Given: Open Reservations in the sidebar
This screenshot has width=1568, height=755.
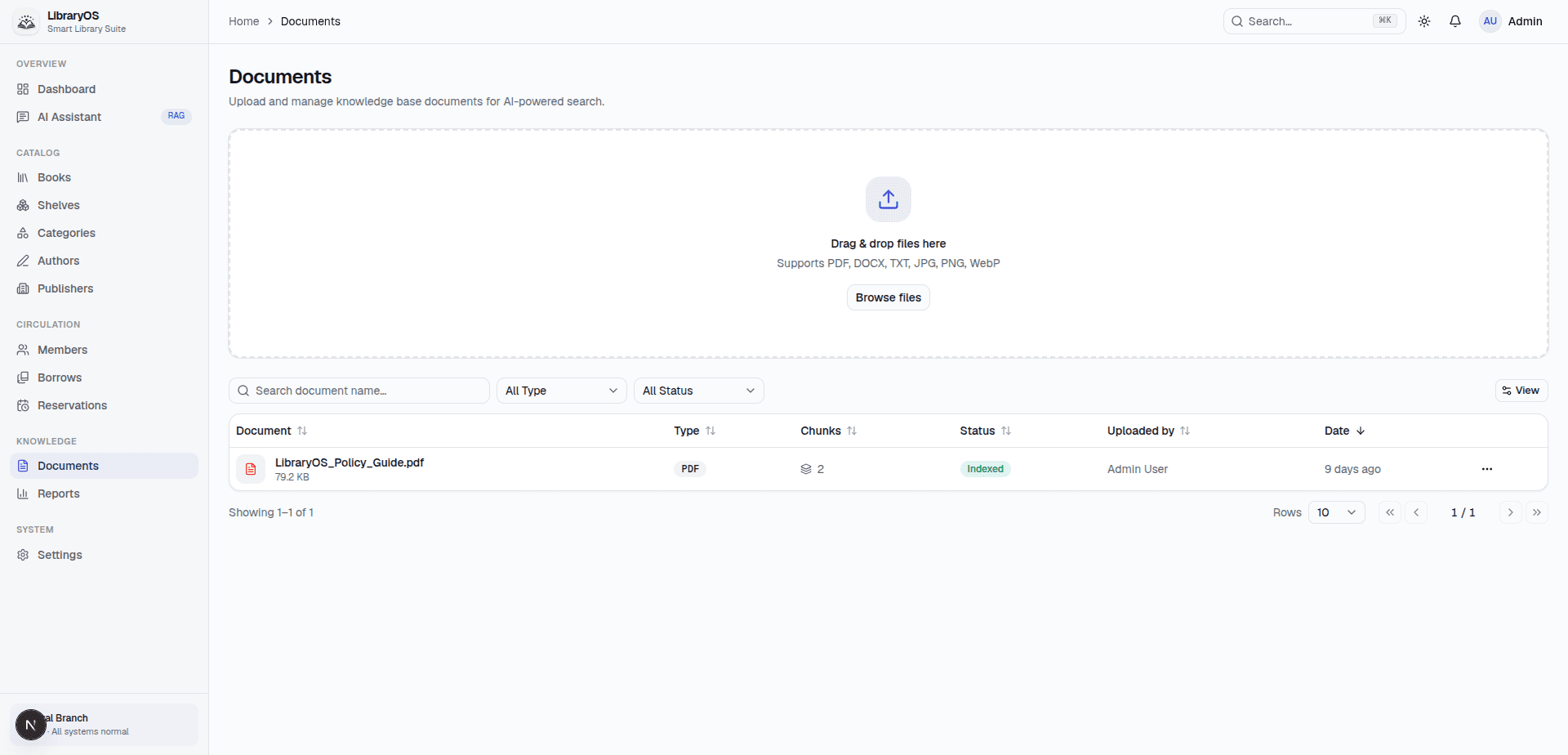Looking at the screenshot, I should [105, 405].
